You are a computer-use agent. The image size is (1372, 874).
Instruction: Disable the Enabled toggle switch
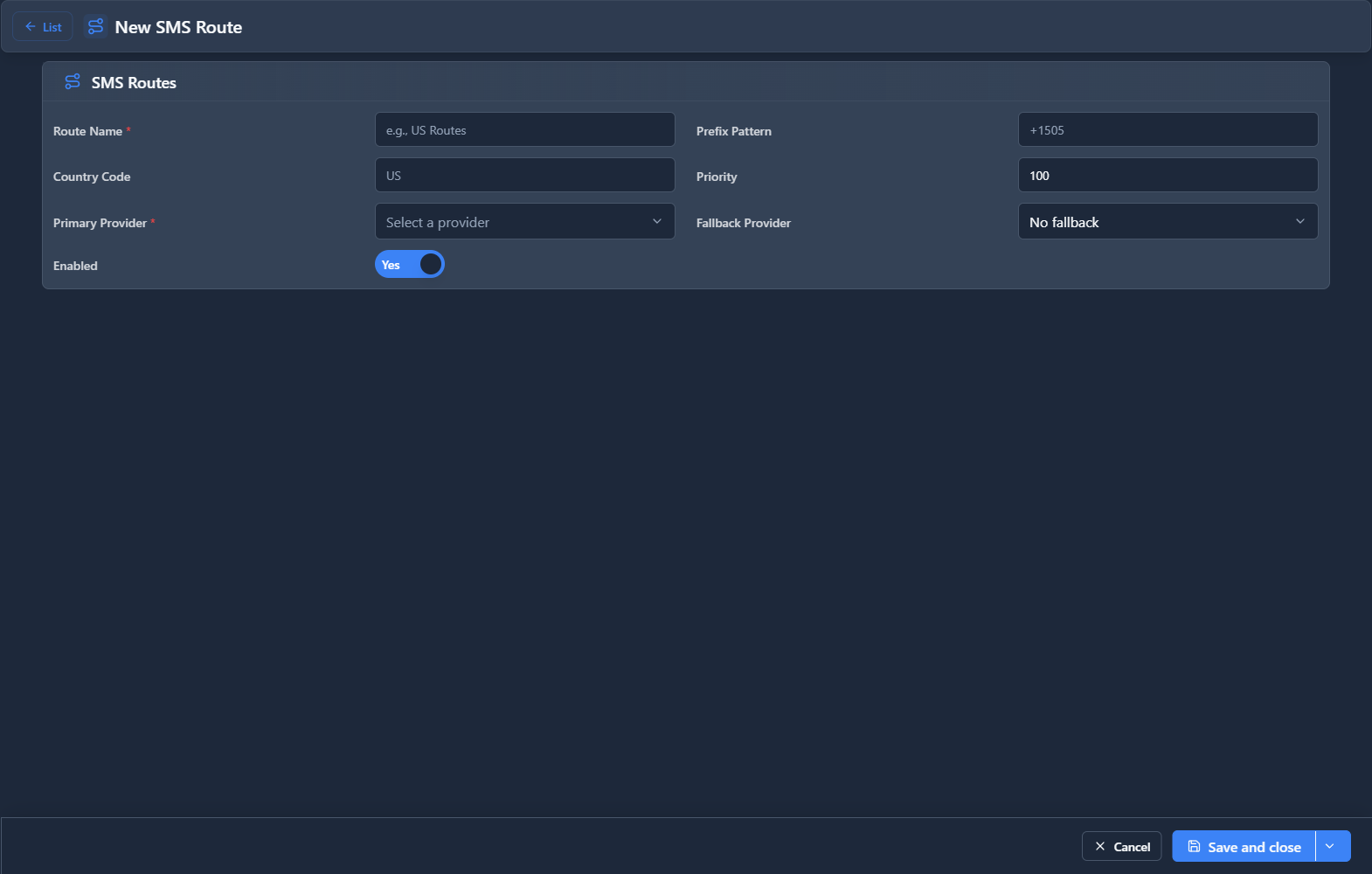point(410,265)
